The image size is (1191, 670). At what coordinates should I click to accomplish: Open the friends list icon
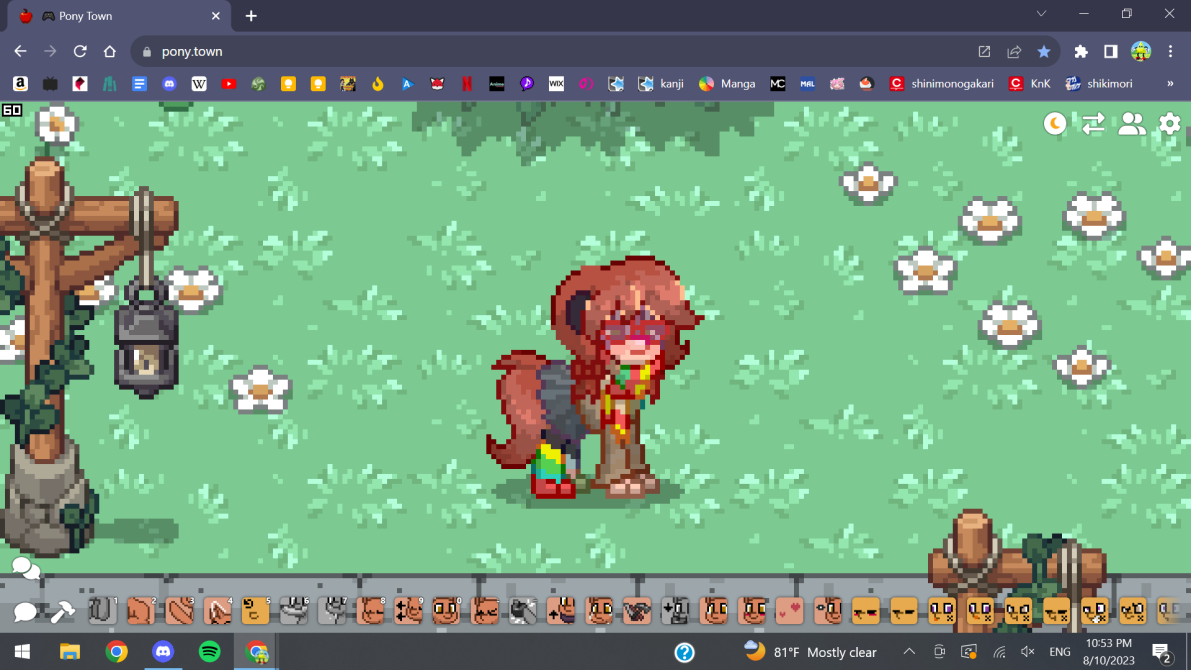[1132, 124]
